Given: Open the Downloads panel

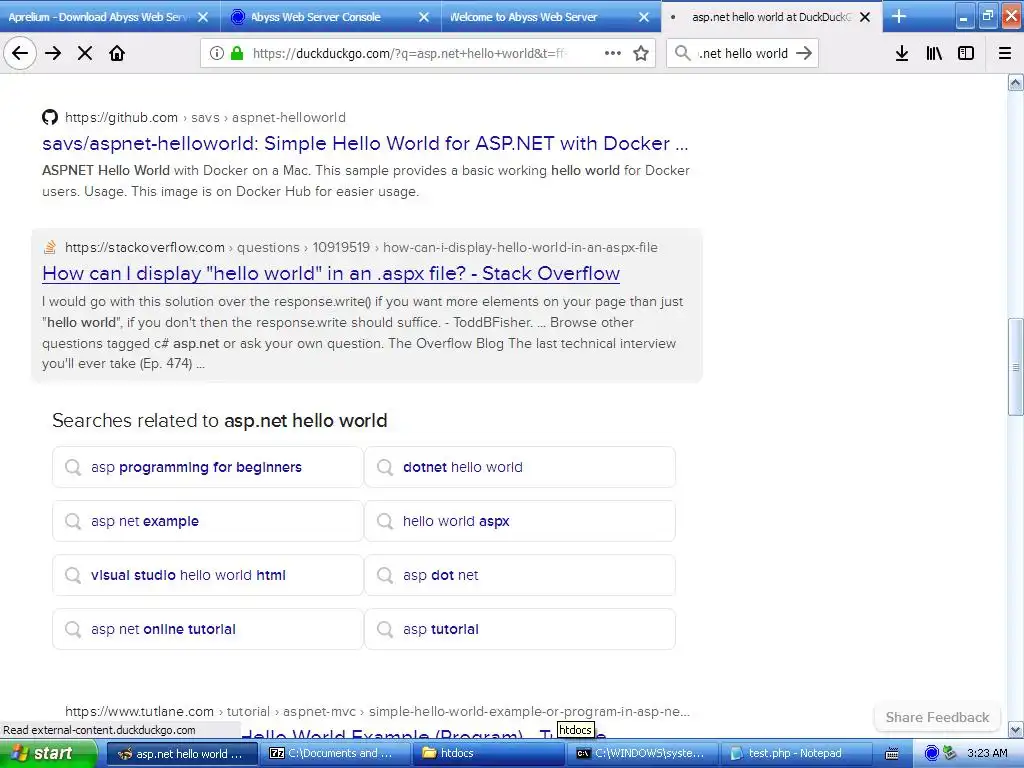Looking at the screenshot, I should (902, 53).
